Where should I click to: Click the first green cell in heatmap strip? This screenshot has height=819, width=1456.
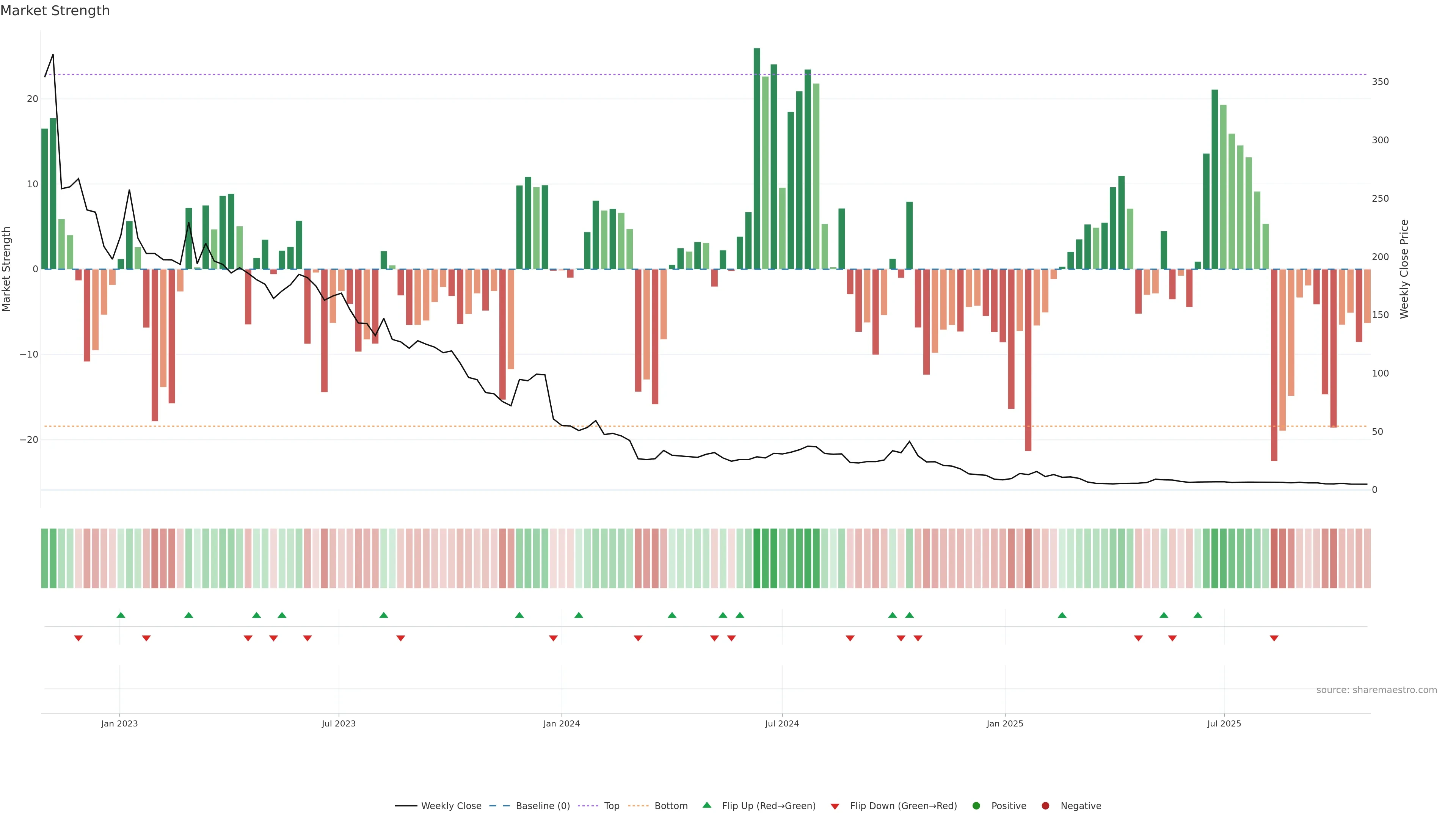point(45,558)
